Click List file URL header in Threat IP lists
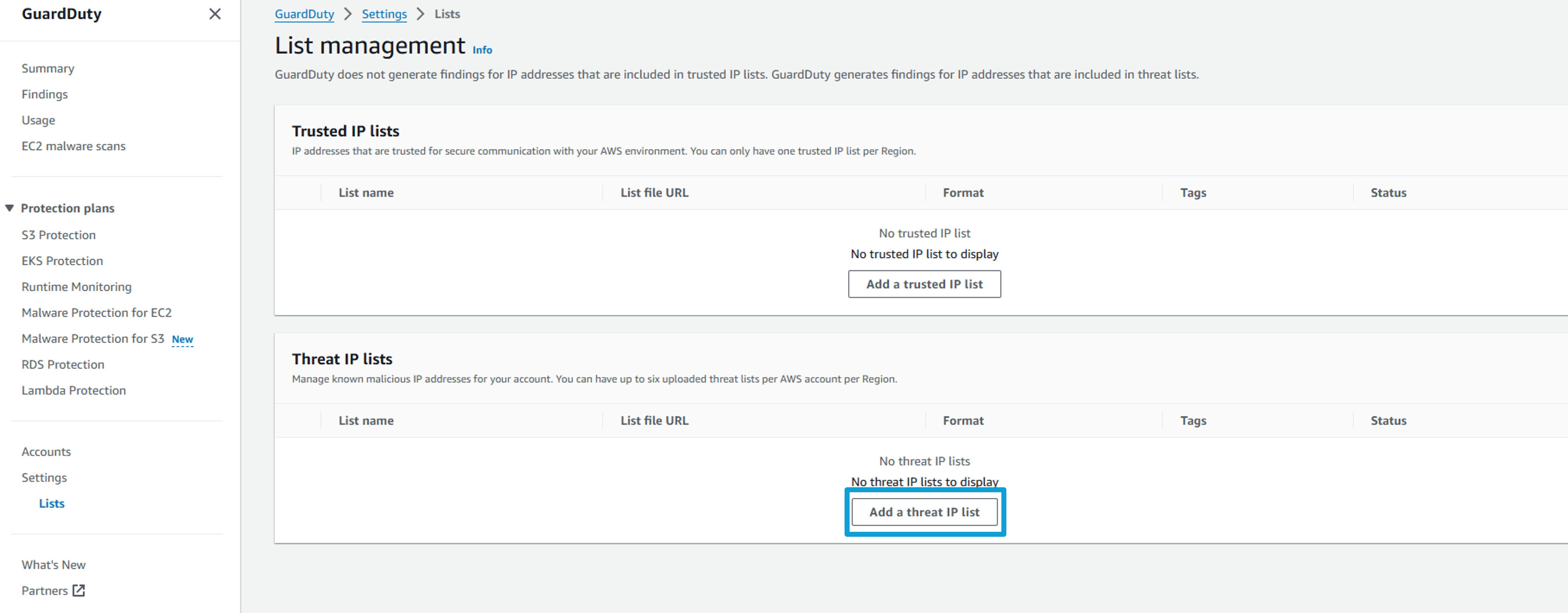 pyautogui.click(x=654, y=421)
